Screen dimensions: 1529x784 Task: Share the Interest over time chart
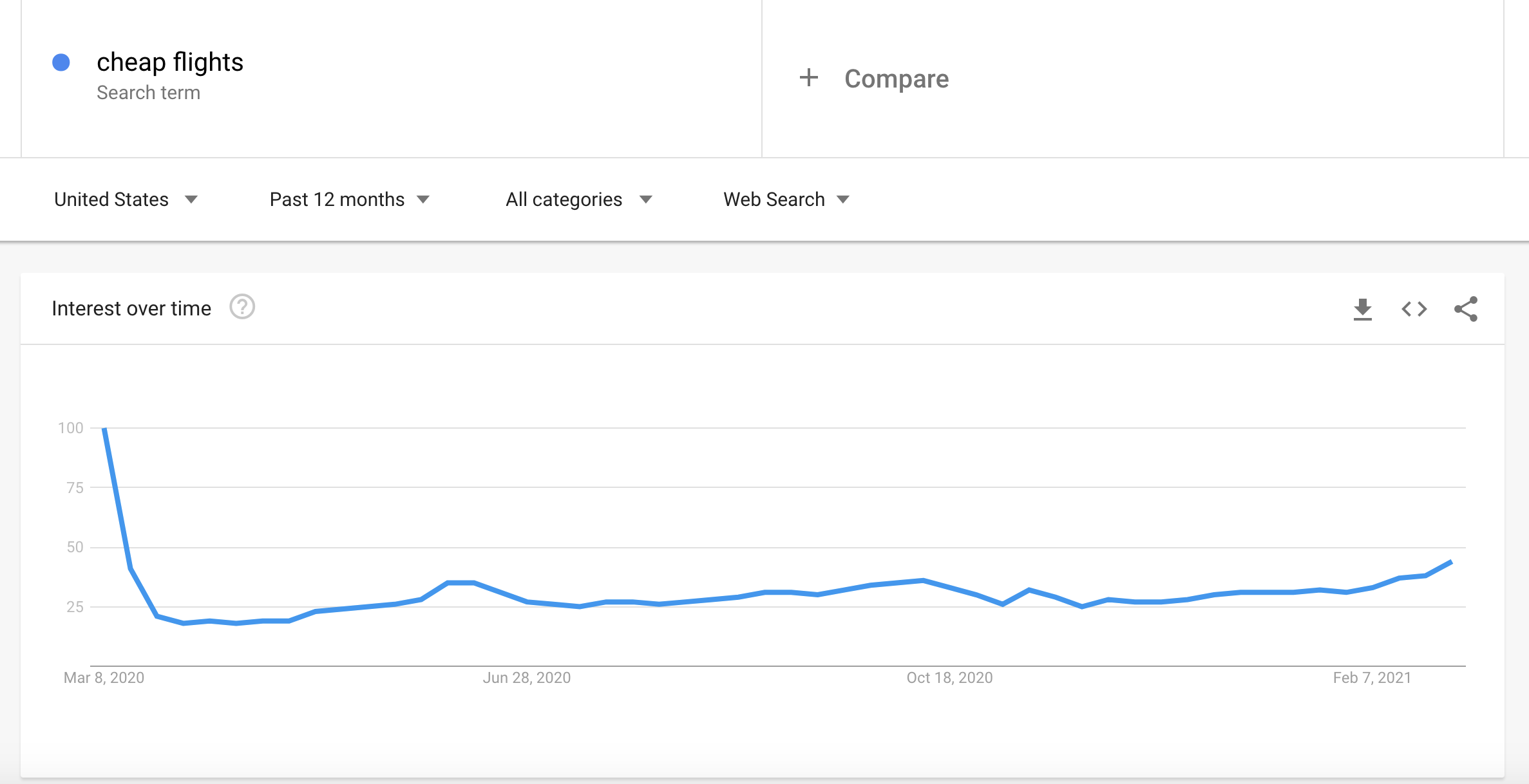(x=1467, y=309)
